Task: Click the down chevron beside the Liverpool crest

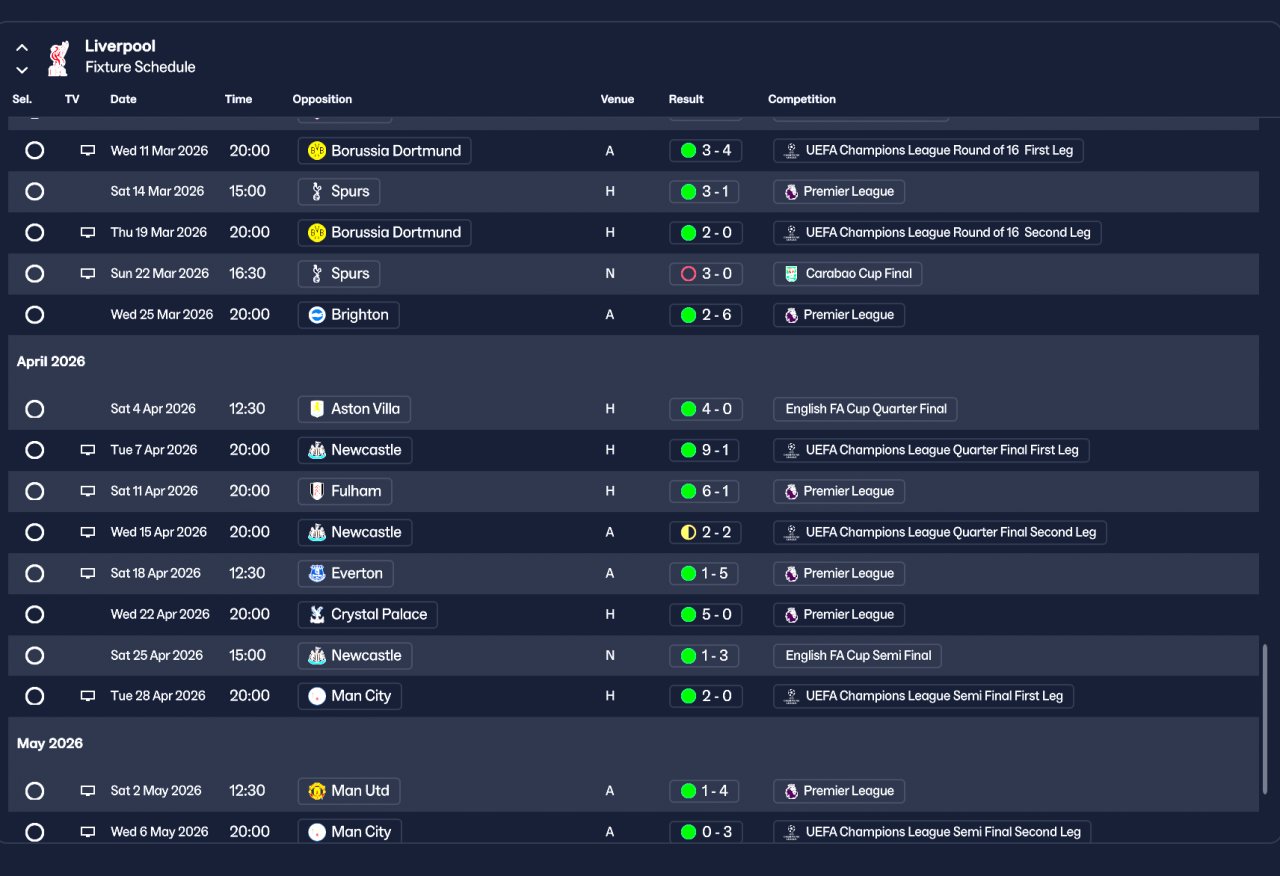Action: pos(22,70)
